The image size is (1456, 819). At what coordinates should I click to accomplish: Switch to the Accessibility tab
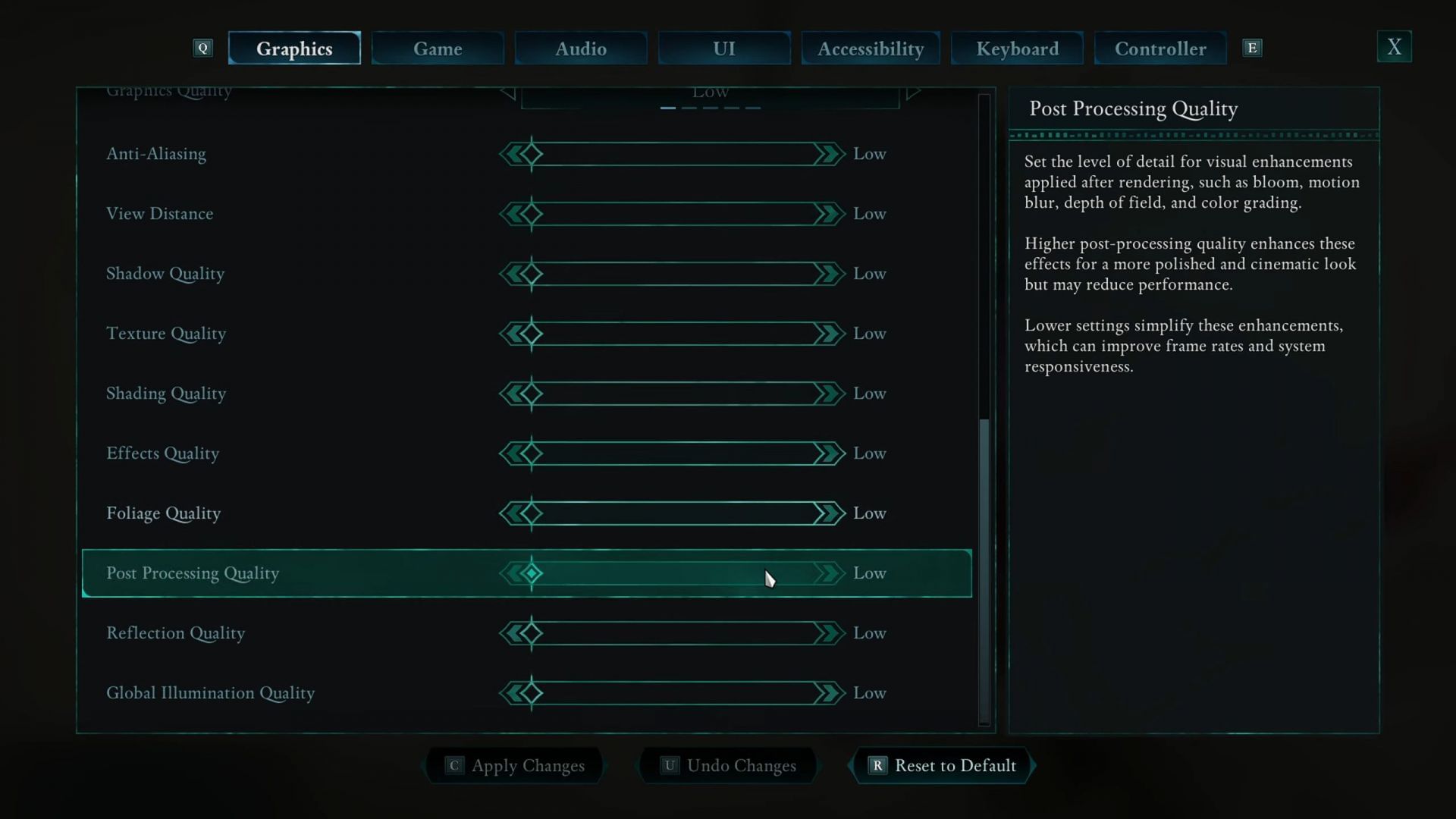(x=871, y=49)
